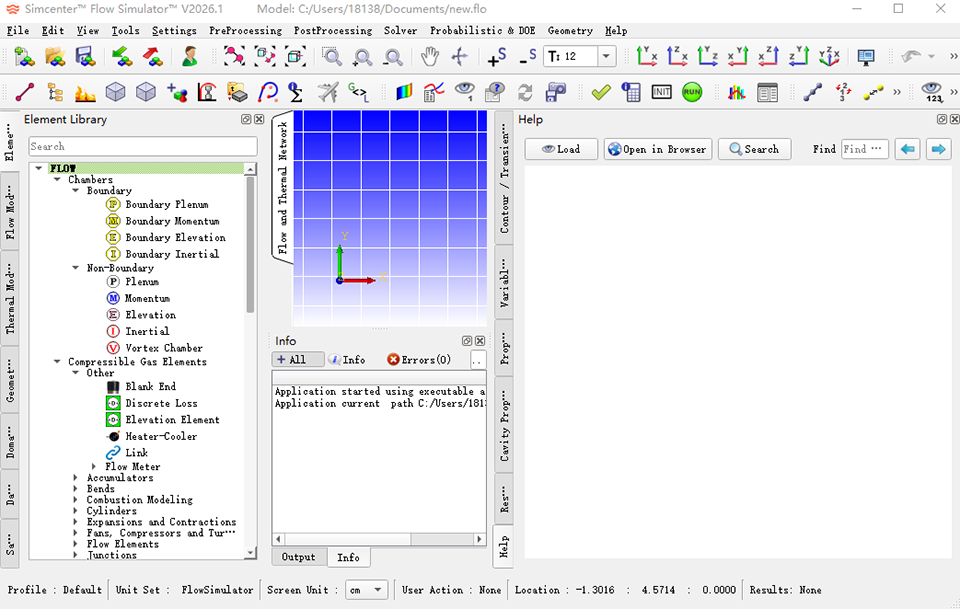960x609 pixels.
Task: Open the text size 12 dropdown
Action: 606,57
